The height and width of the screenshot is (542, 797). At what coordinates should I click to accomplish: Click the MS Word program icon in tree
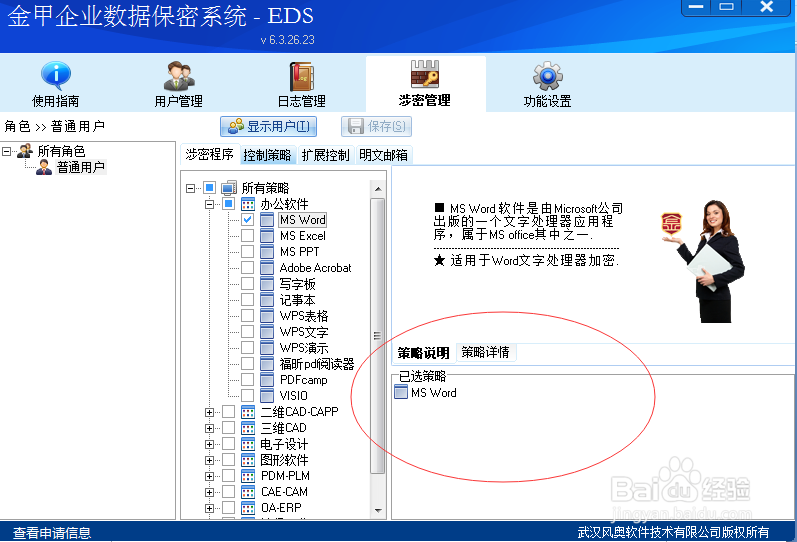[267, 220]
